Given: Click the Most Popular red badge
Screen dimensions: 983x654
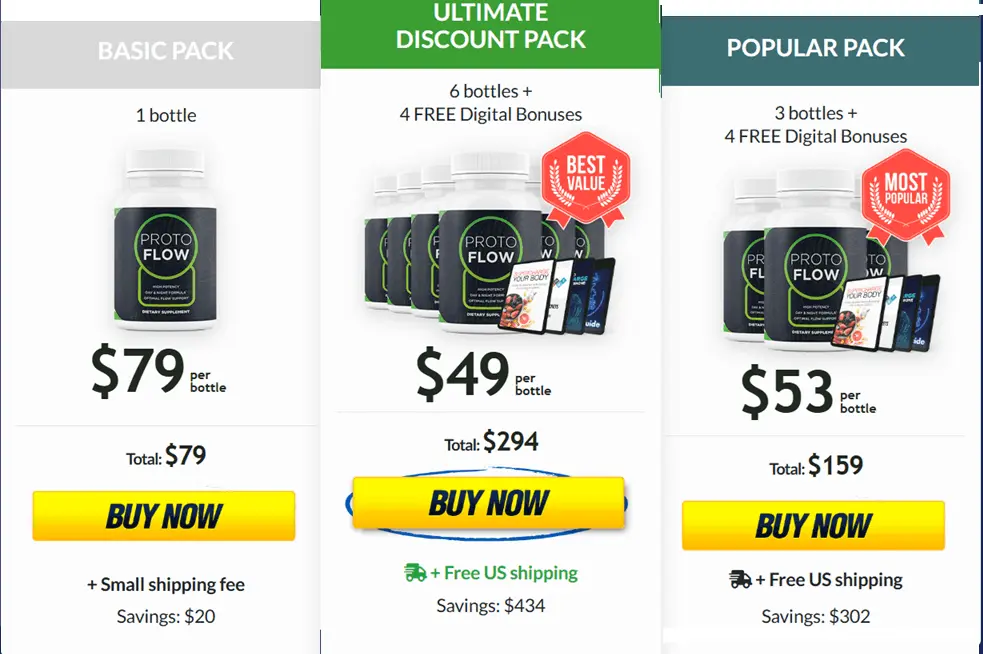Looking at the screenshot, I should (905, 196).
